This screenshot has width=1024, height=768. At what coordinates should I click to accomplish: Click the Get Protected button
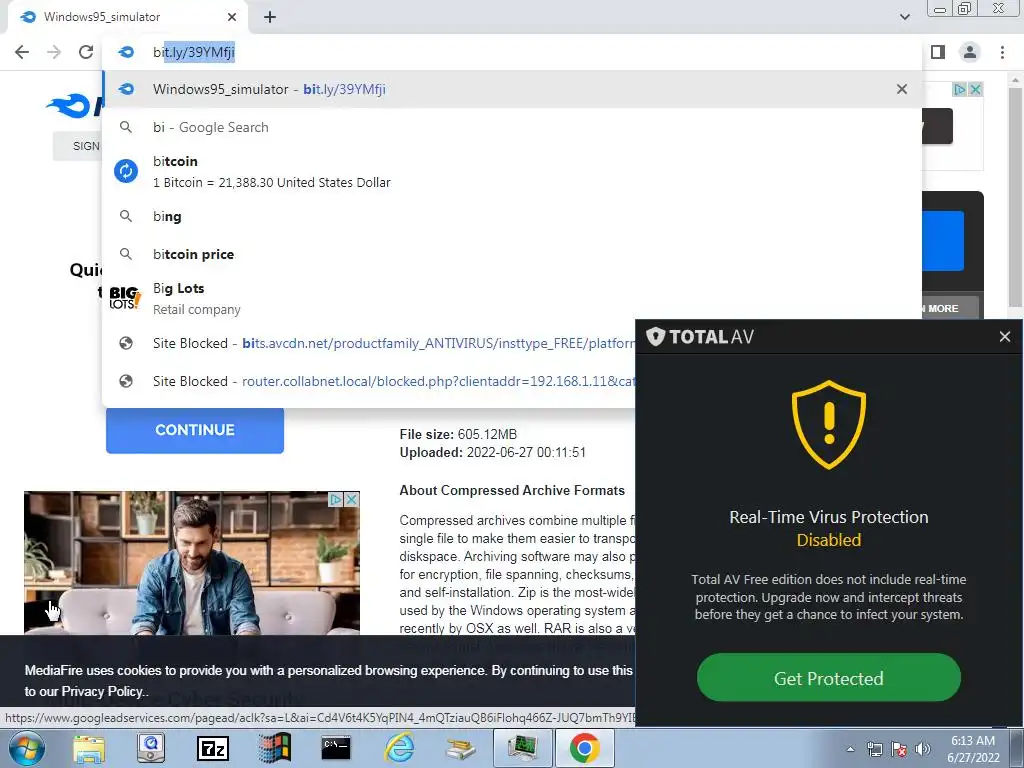[829, 678]
